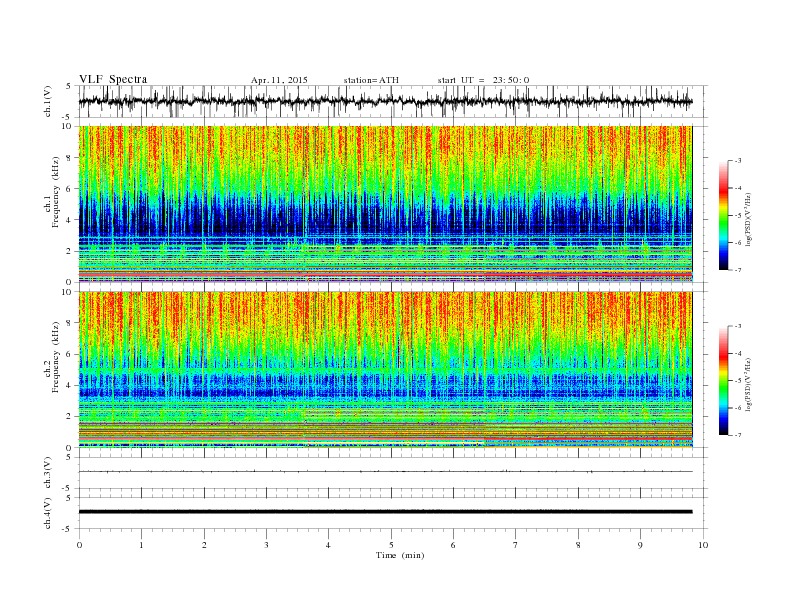Screen dimensions: 792x612
Task: Click the "ch.4(V)" y-axis label
Action: click(x=48, y=513)
